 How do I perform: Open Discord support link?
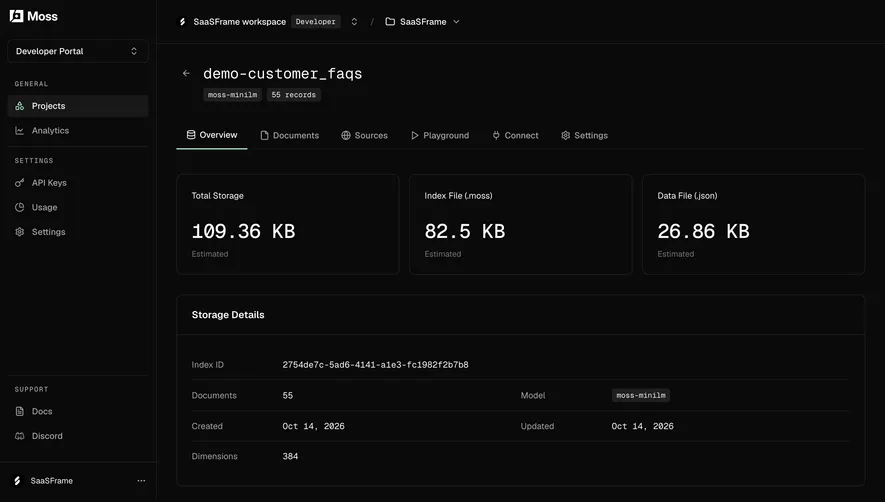[78, 436]
